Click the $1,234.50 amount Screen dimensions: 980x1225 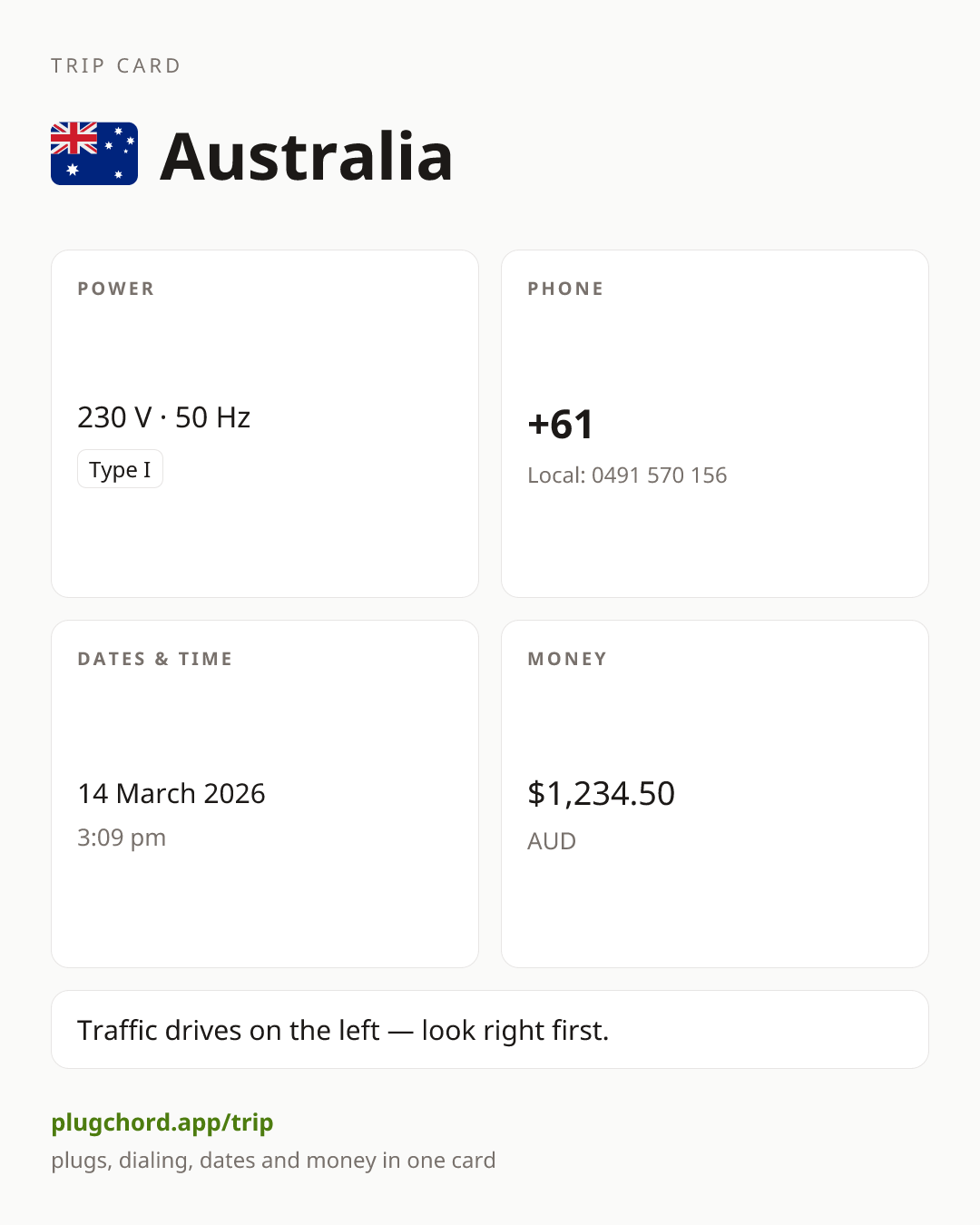(x=602, y=794)
